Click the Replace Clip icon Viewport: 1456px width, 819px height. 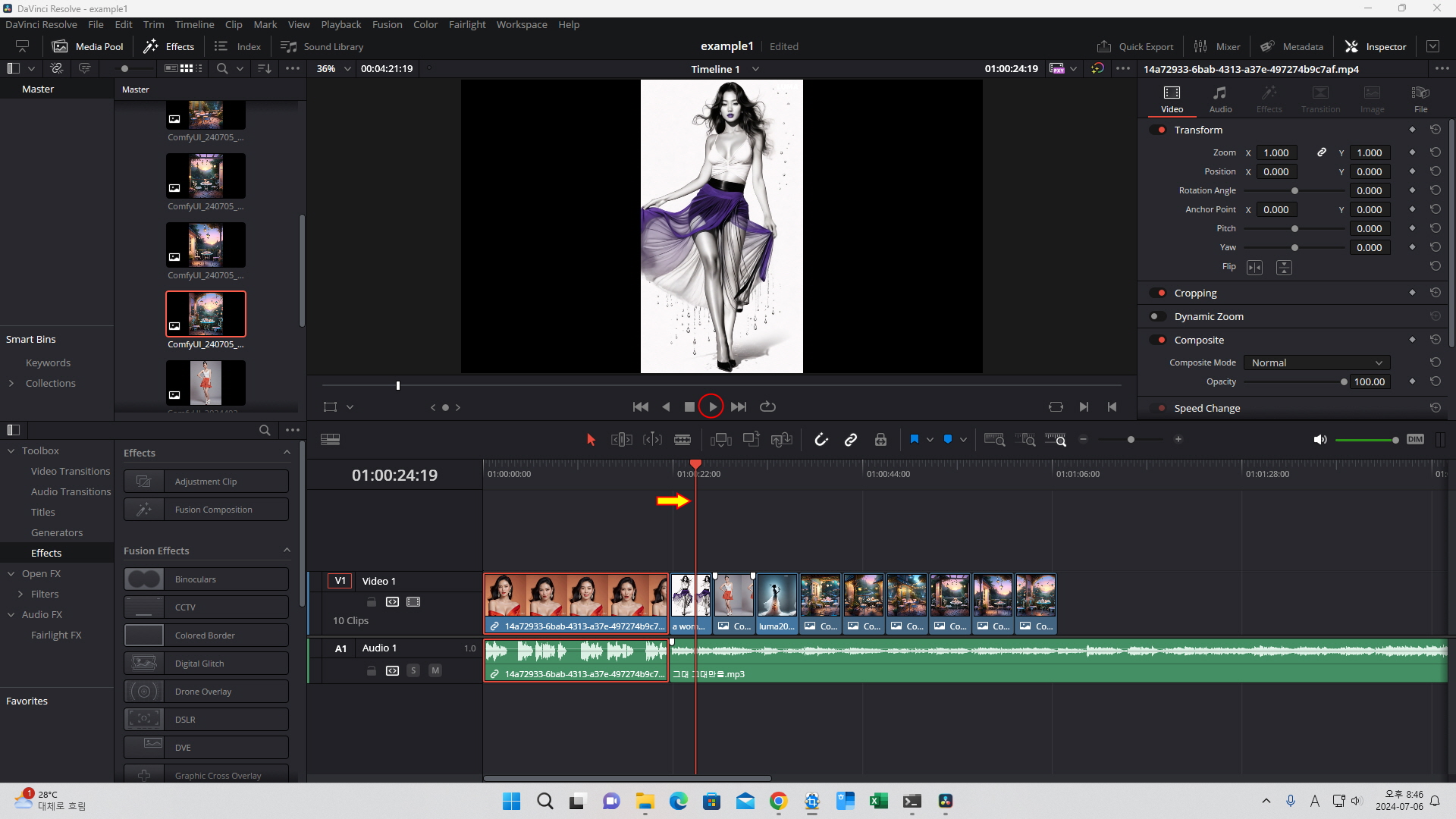click(782, 440)
